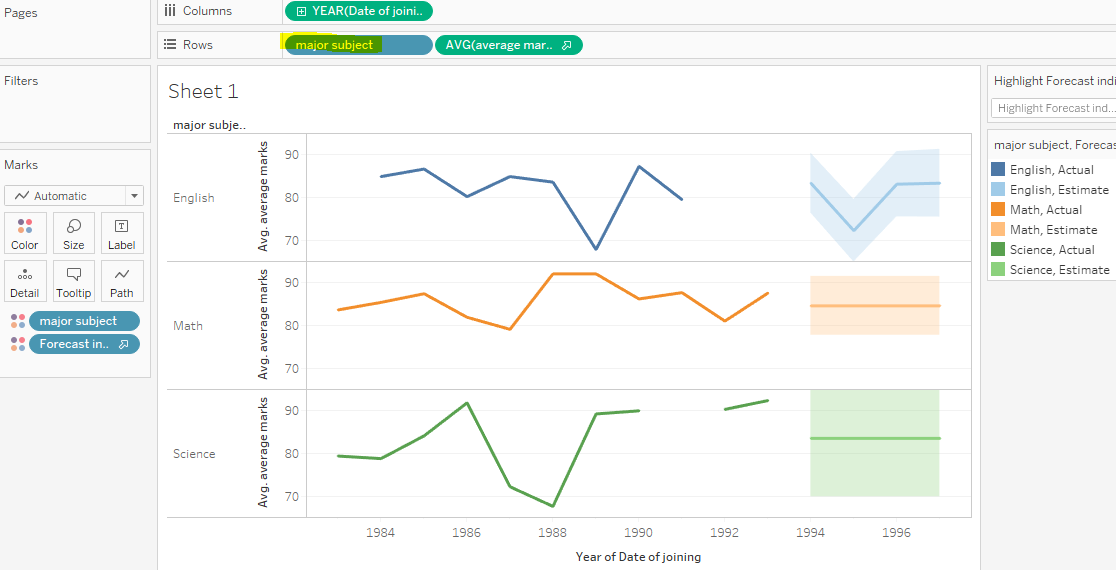The width and height of the screenshot is (1116, 570).
Task: Click color icon beside Forecast indicator pill
Action: tap(17, 344)
